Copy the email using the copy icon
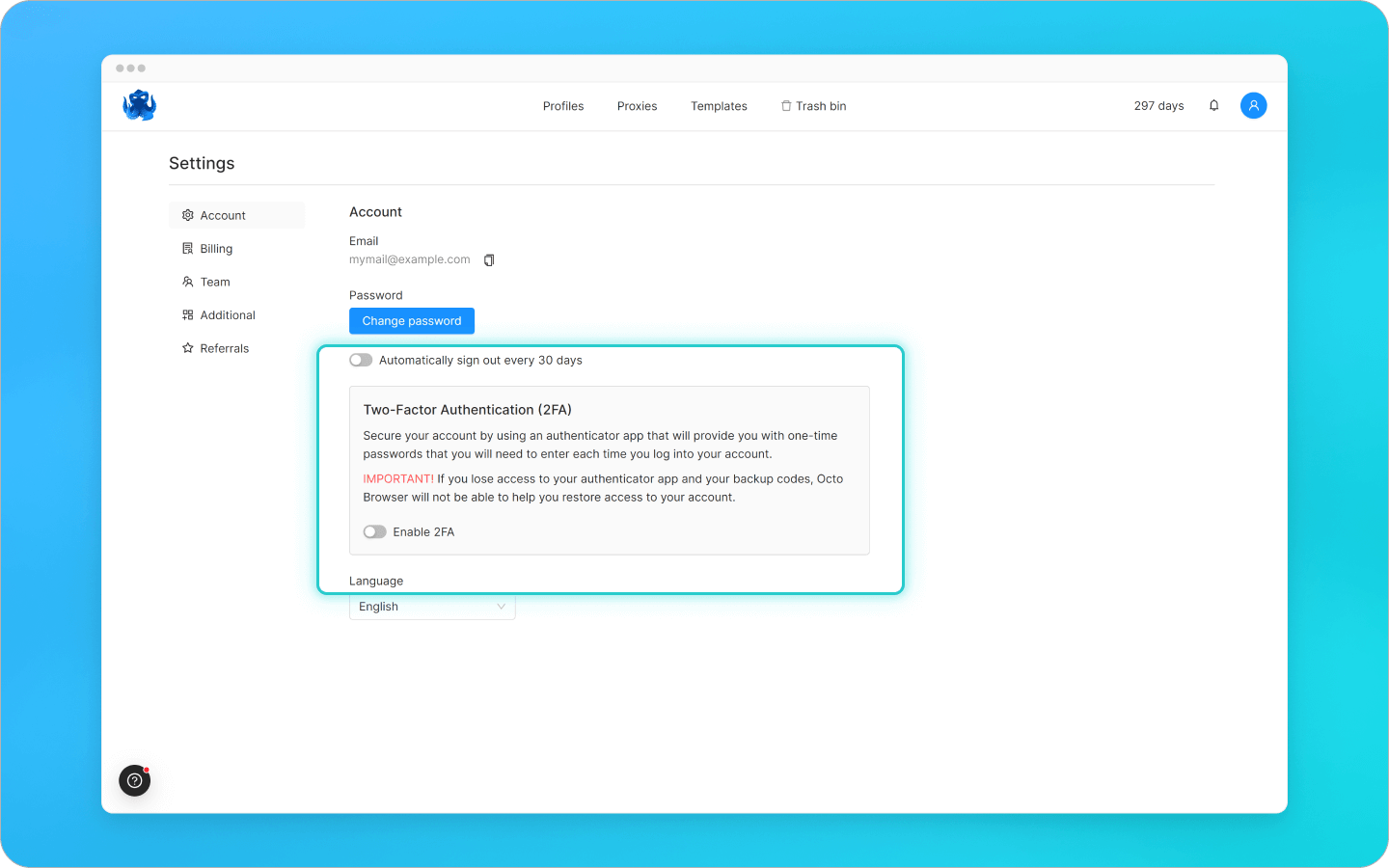Screen dimensions: 1389x868 489,259
